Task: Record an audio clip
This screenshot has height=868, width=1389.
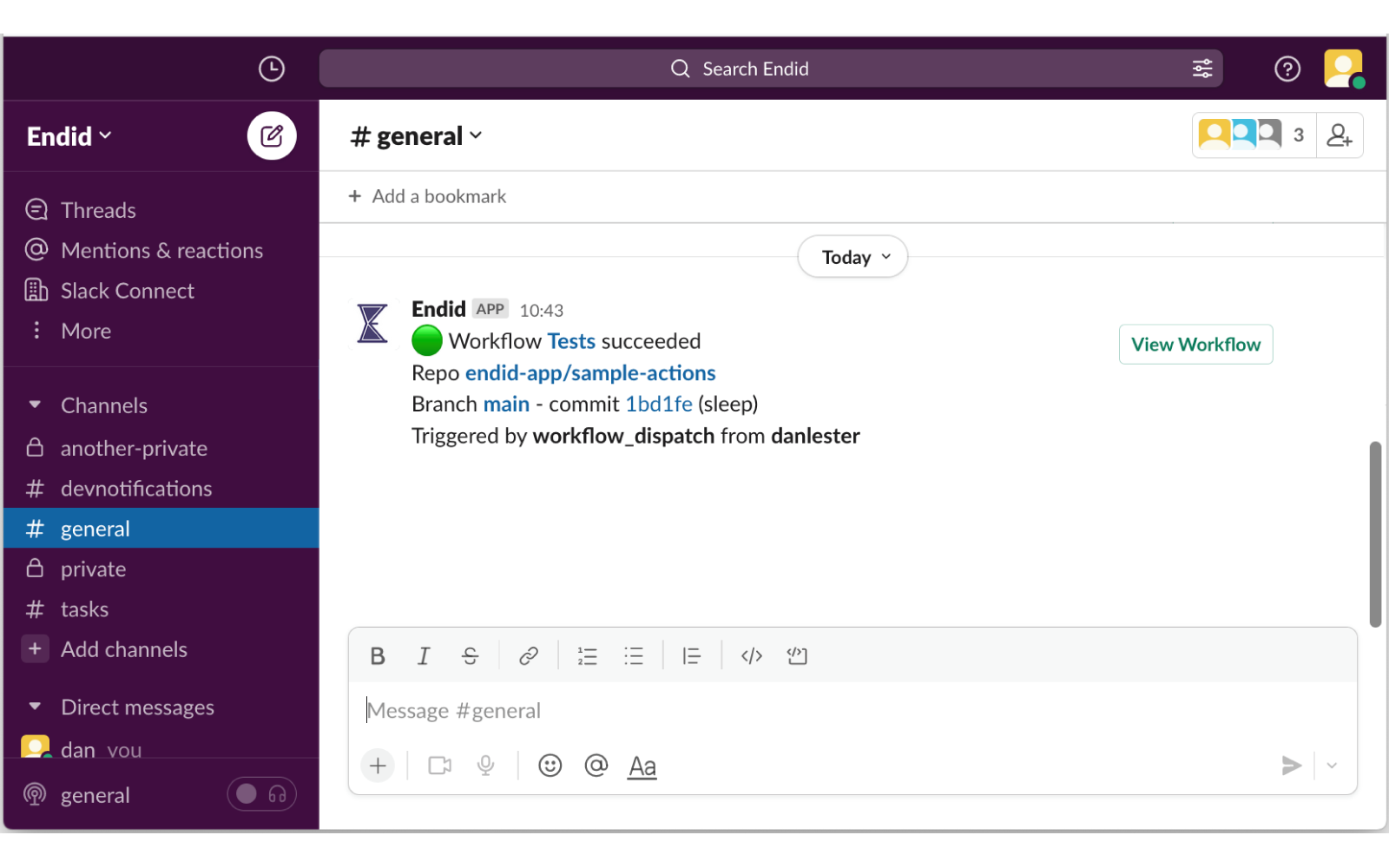Action: point(486,766)
